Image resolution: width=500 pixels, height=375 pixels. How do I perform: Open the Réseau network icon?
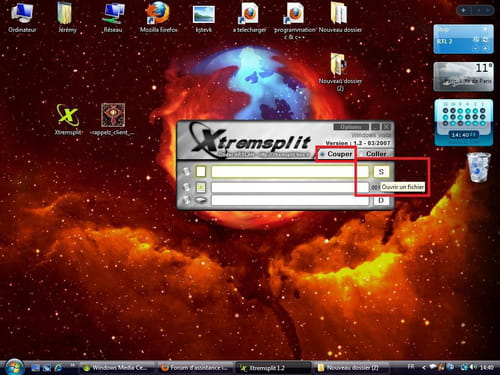point(113,17)
